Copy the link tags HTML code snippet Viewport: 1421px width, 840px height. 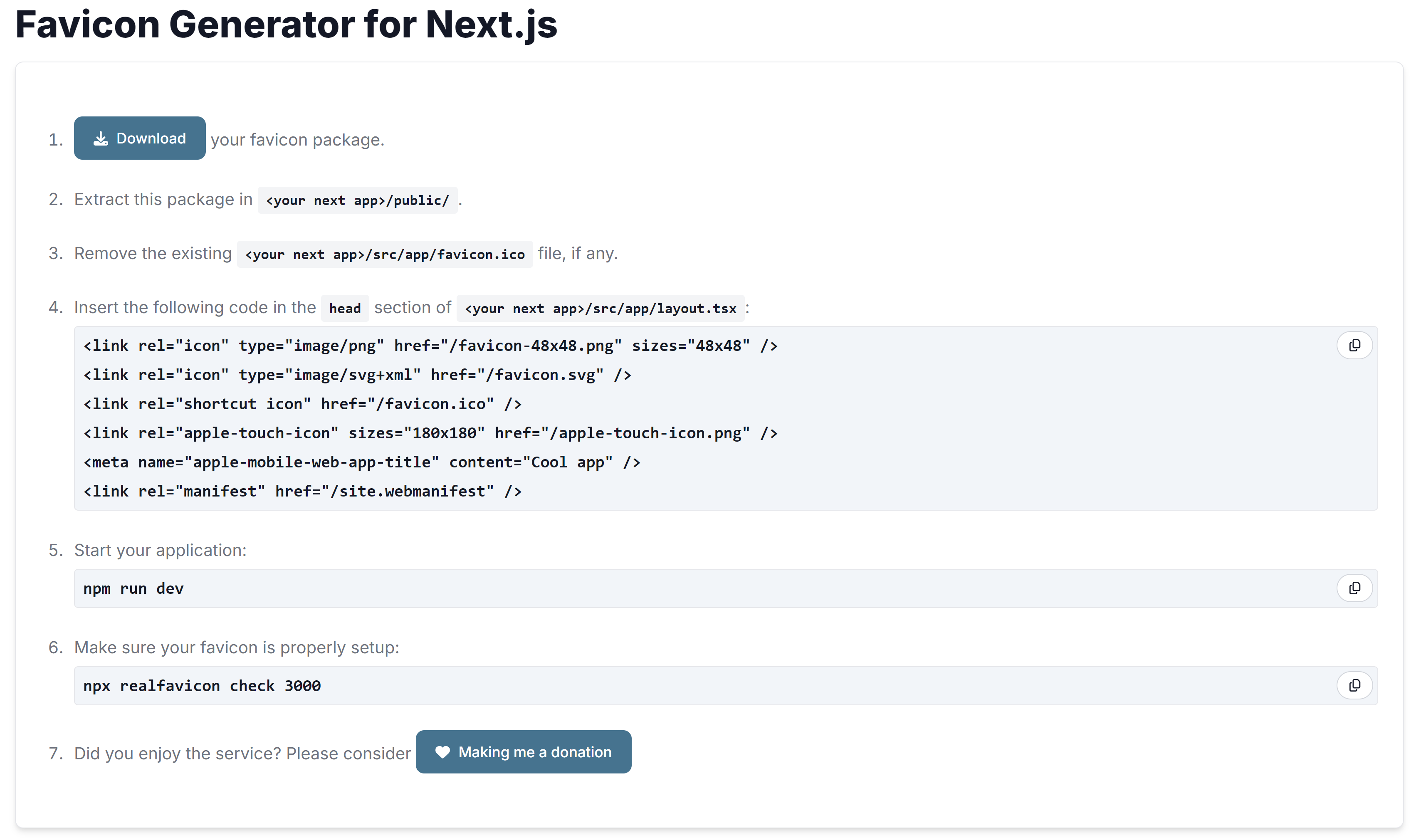coord(1354,345)
